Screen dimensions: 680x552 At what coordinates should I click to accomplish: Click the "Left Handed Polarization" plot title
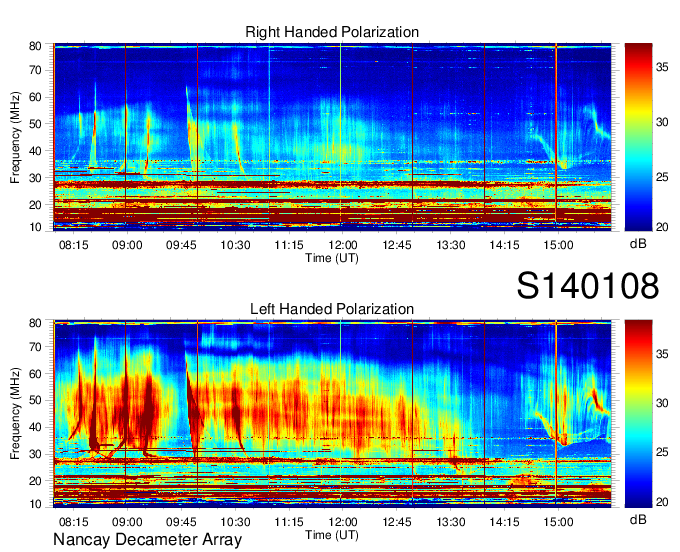click(332, 309)
